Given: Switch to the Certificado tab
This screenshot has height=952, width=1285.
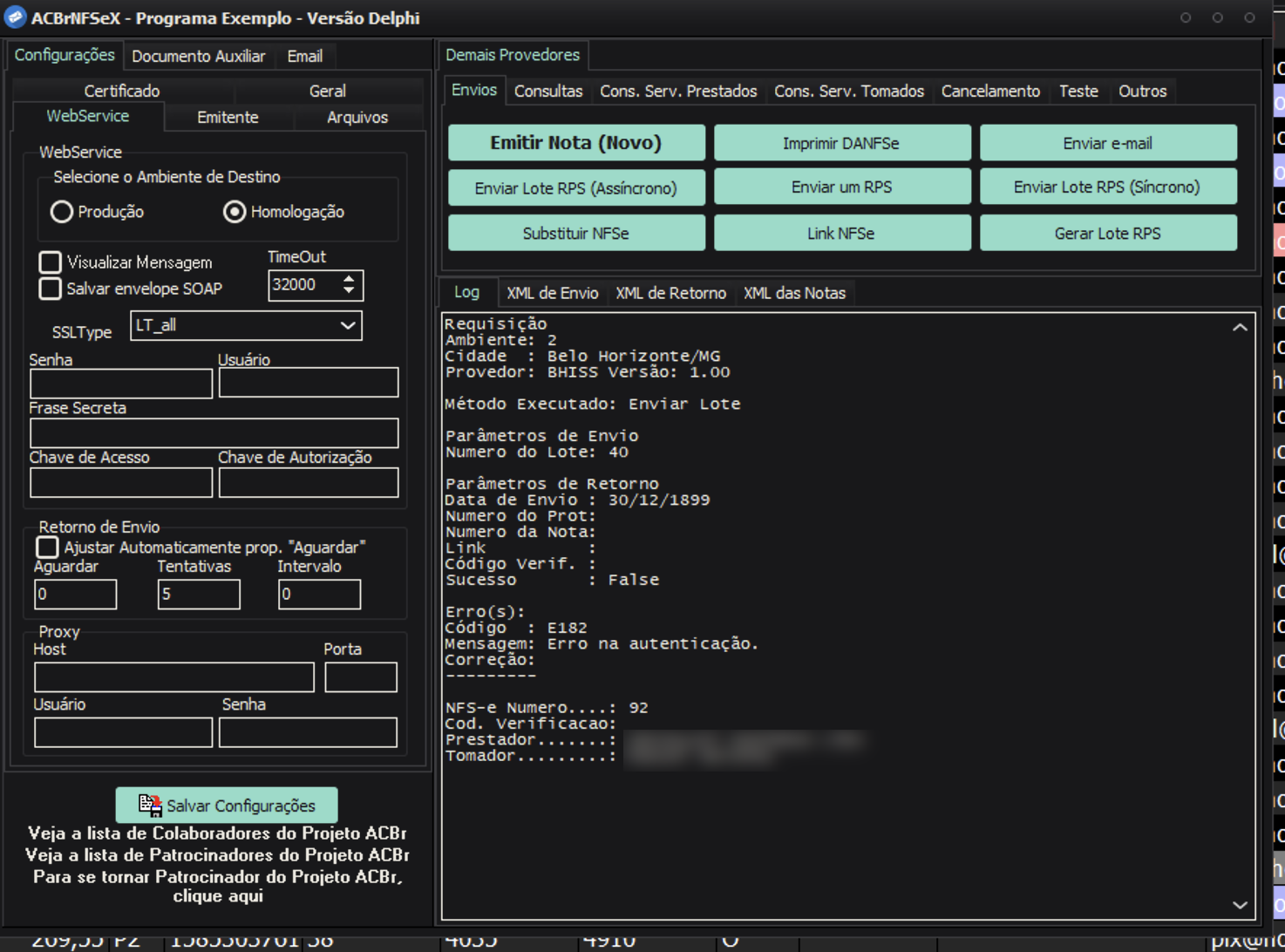Looking at the screenshot, I should click(x=122, y=91).
